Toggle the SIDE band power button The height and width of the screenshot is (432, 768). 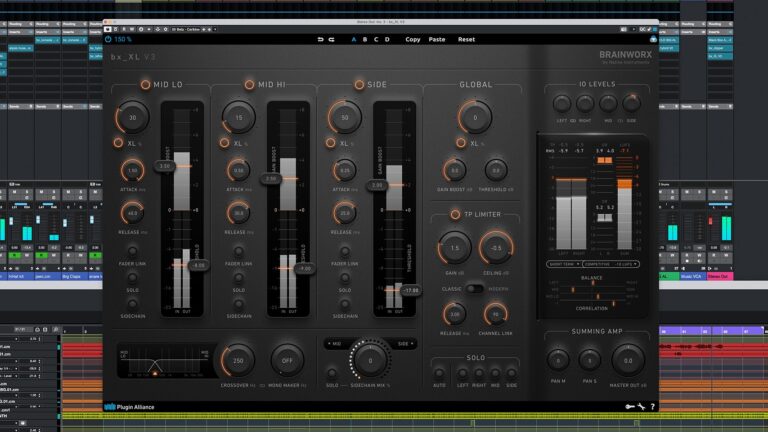[x=359, y=84]
